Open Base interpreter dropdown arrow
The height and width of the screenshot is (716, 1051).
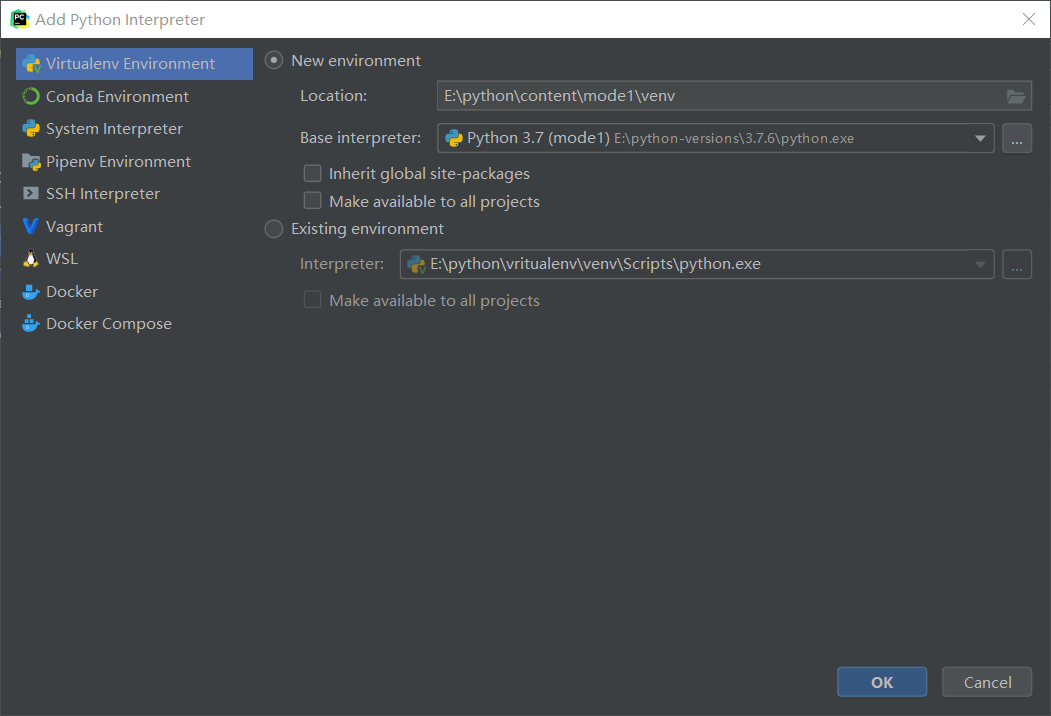click(x=980, y=139)
